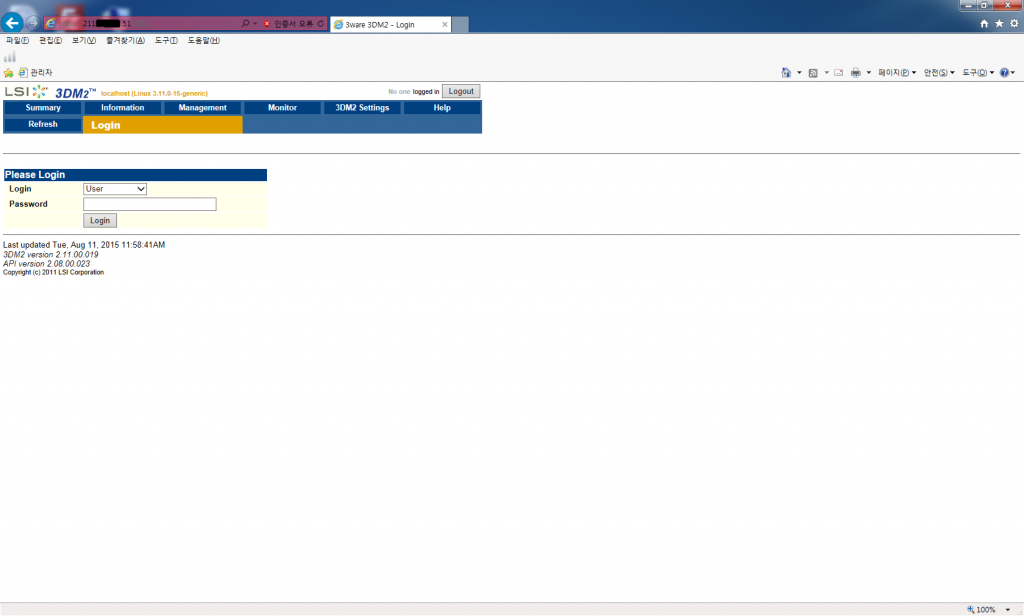Click the add-to-favorites-bar star icon
Viewport: 1024px width, 616px height.
tap(9, 73)
